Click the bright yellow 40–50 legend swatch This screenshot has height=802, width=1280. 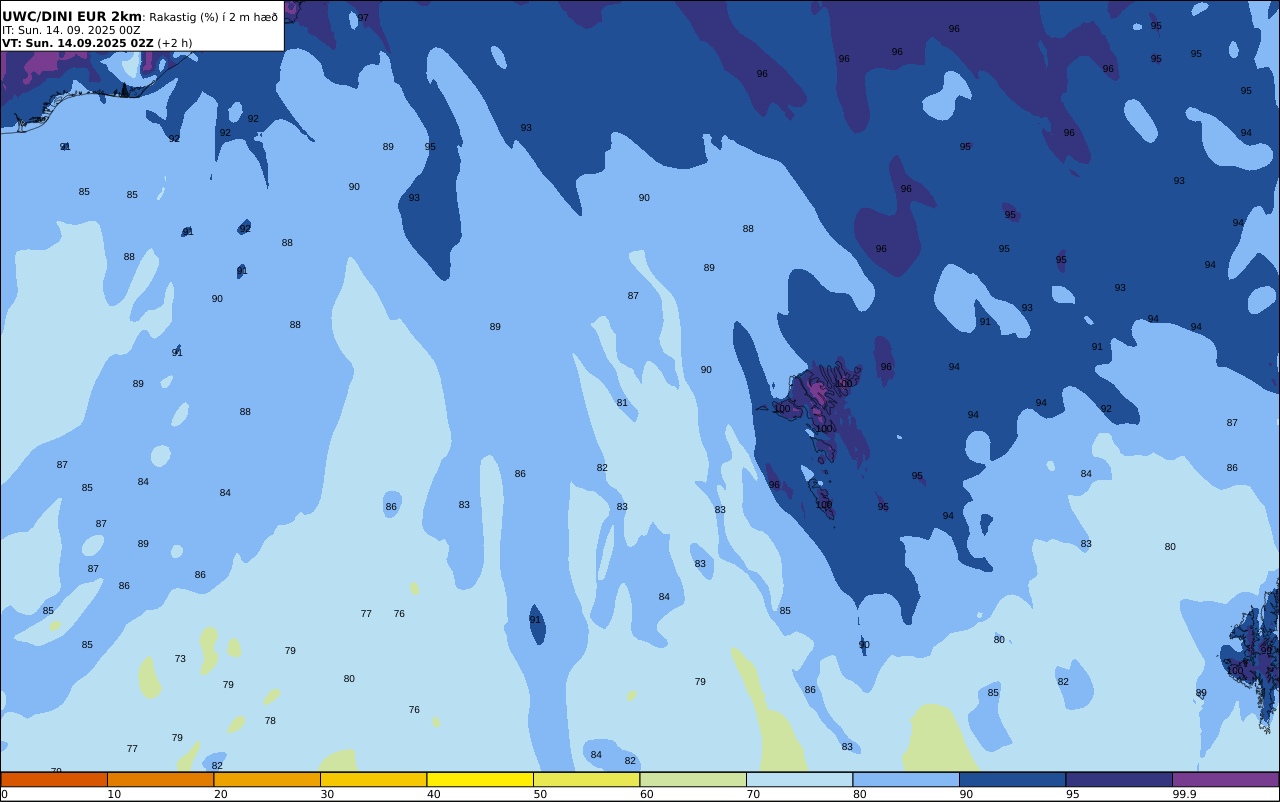480,779
